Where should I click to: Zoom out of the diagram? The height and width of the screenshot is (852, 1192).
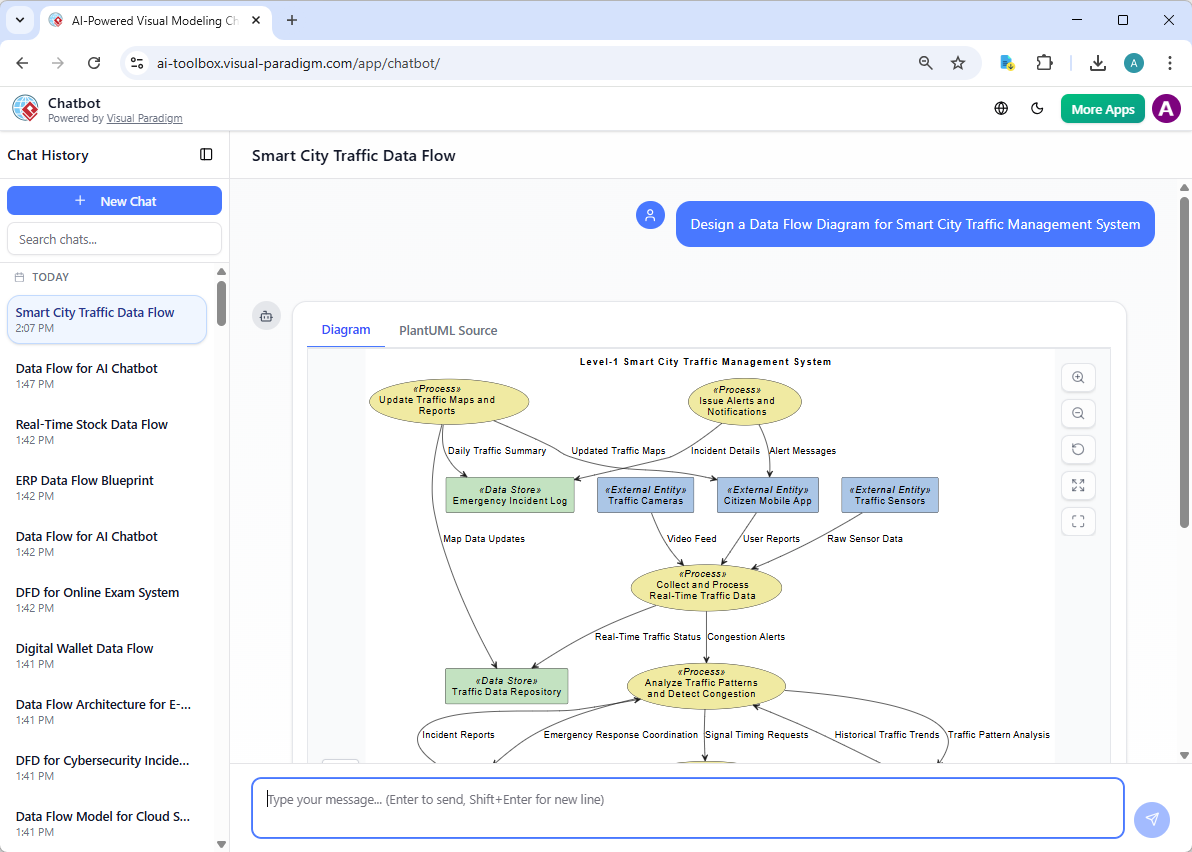1078,413
